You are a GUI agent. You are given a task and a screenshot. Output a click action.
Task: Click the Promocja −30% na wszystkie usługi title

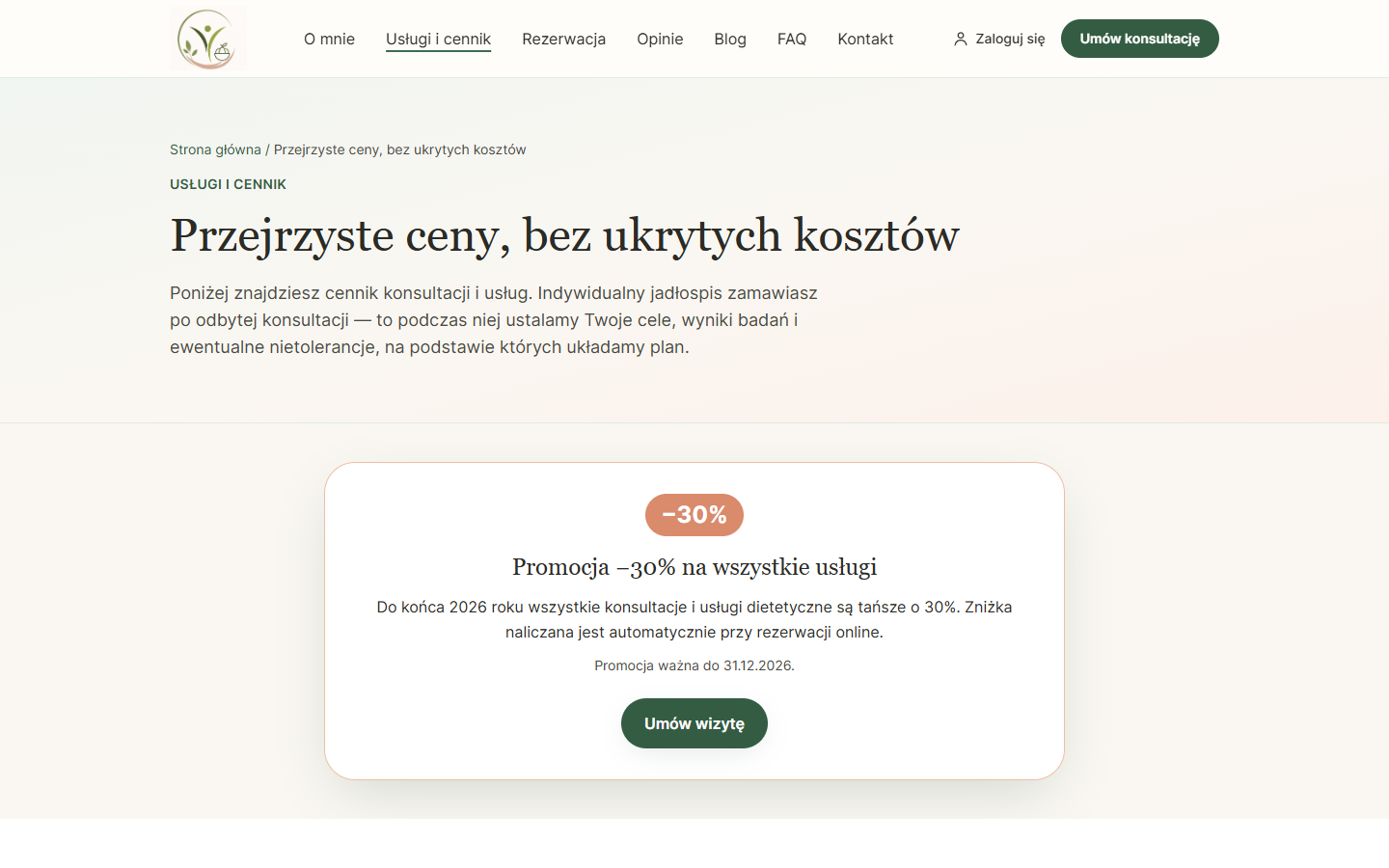point(694,567)
